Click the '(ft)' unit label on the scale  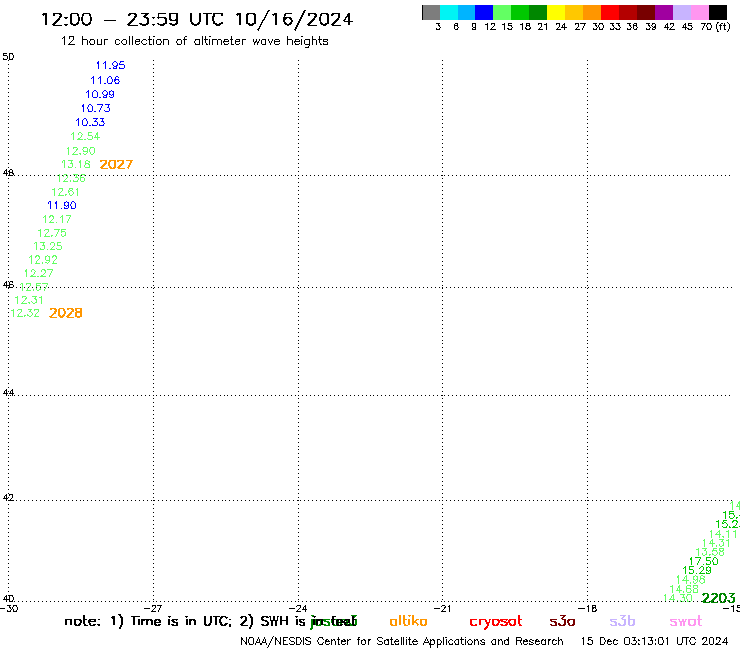[723, 27]
